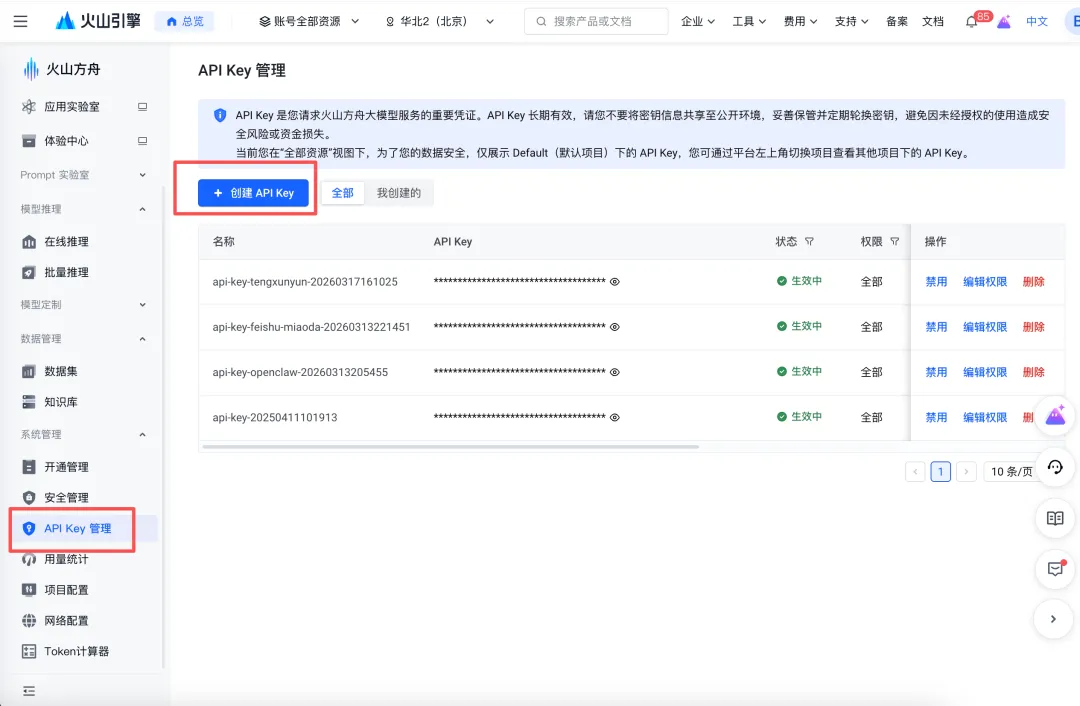
Task: Expand Prompt 实验室 section
Action: tap(84, 175)
